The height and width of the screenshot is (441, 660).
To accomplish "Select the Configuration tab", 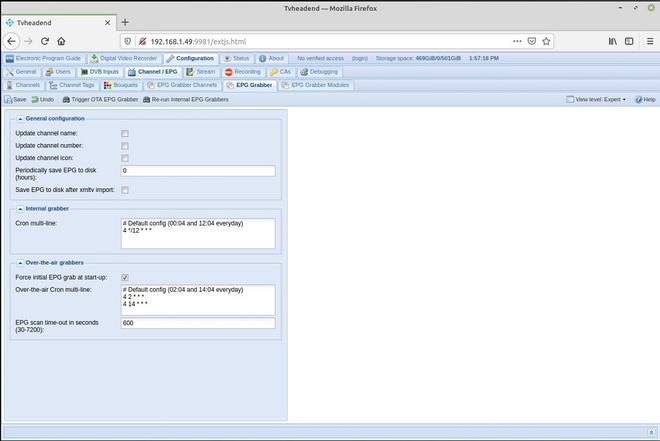I will [190, 58].
